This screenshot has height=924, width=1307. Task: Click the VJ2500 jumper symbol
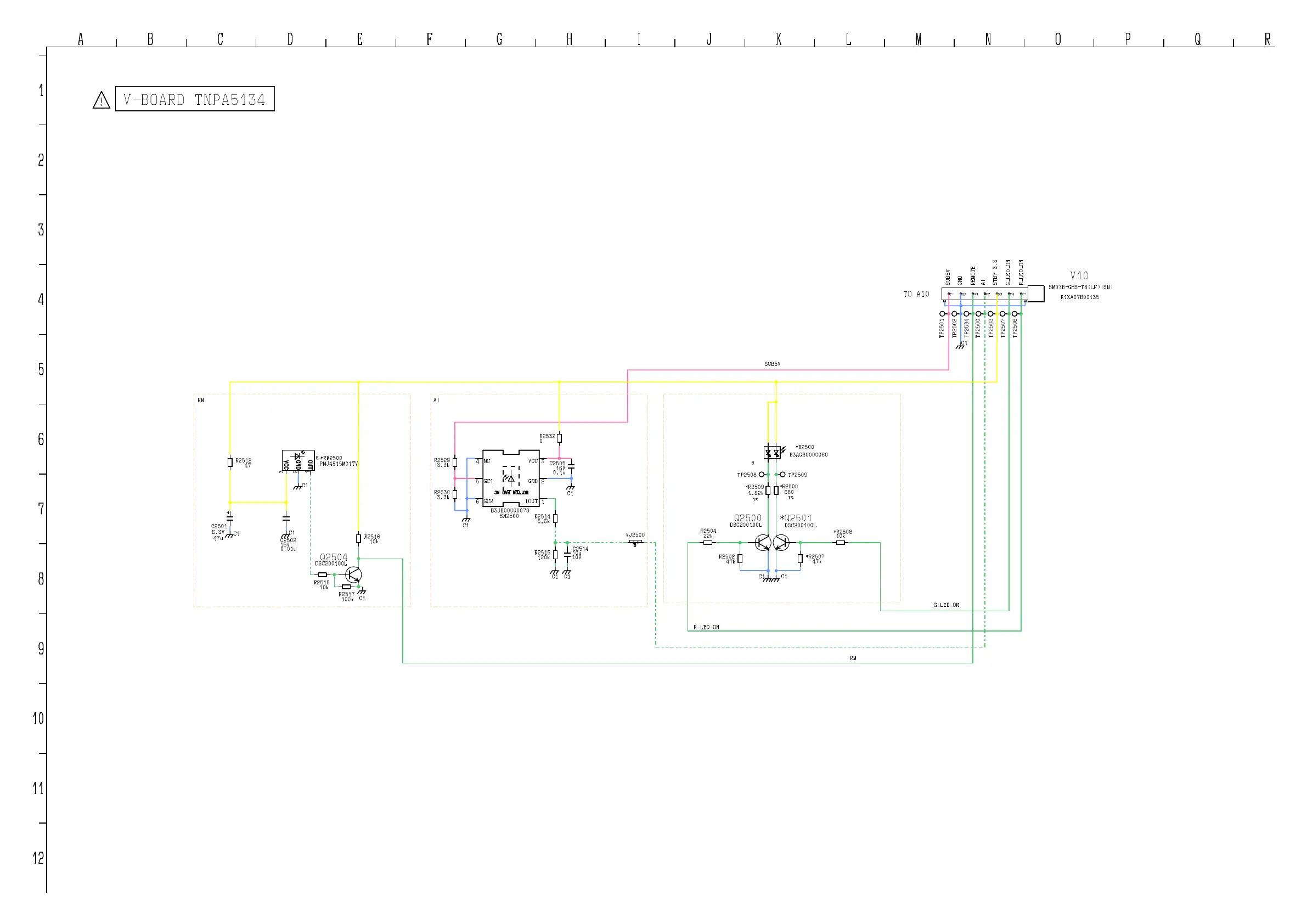click(635, 543)
